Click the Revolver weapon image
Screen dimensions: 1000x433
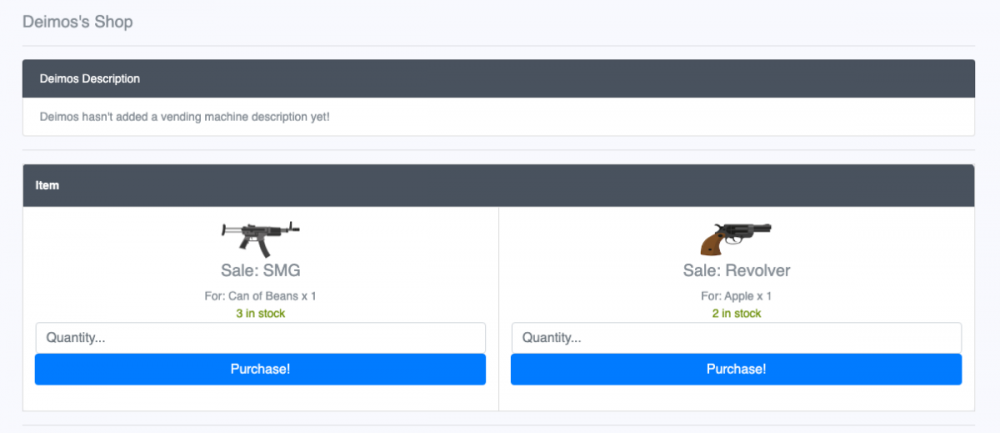pos(736,238)
